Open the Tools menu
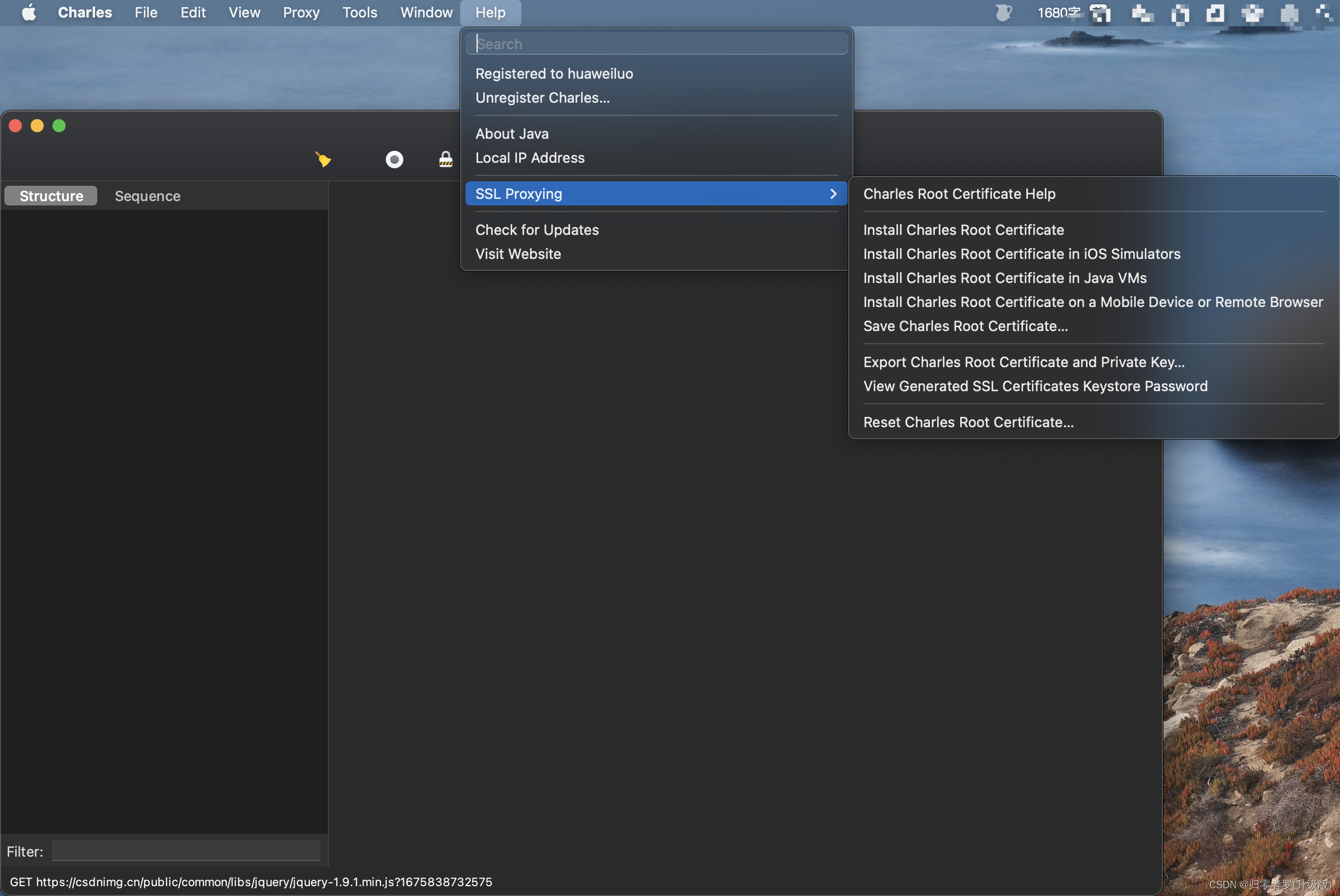This screenshot has height=896, width=1340. coord(360,13)
